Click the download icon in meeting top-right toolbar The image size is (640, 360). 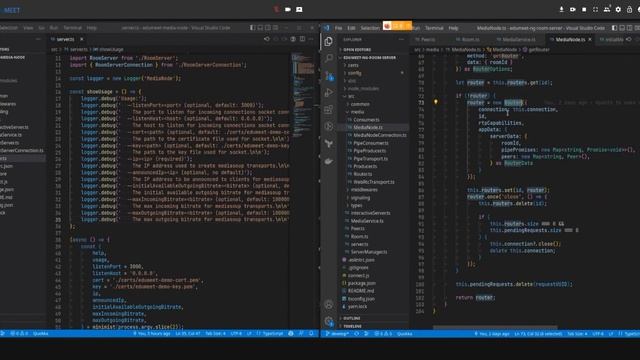[562, 9]
